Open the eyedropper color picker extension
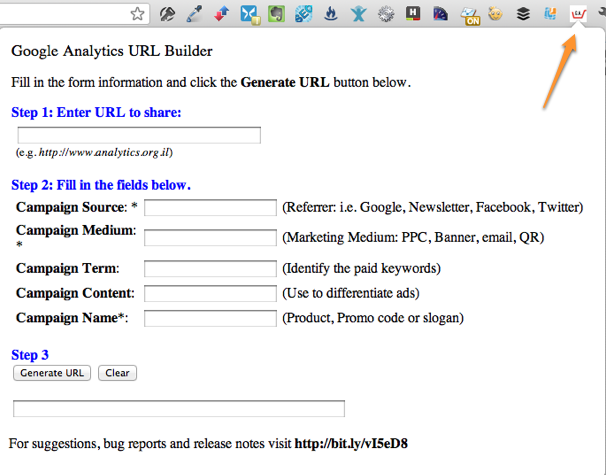This screenshot has height=475, width=606. pyautogui.click(x=193, y=14)
